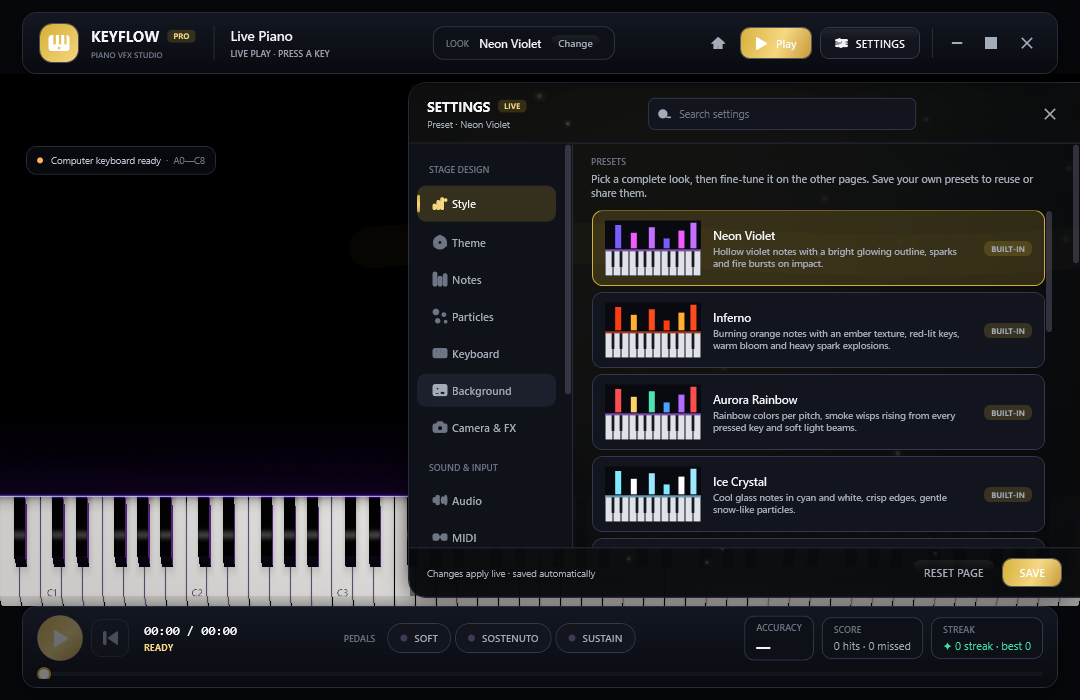
Task: Open the SETTINGS button in top bar
Action: pos(869,43)
